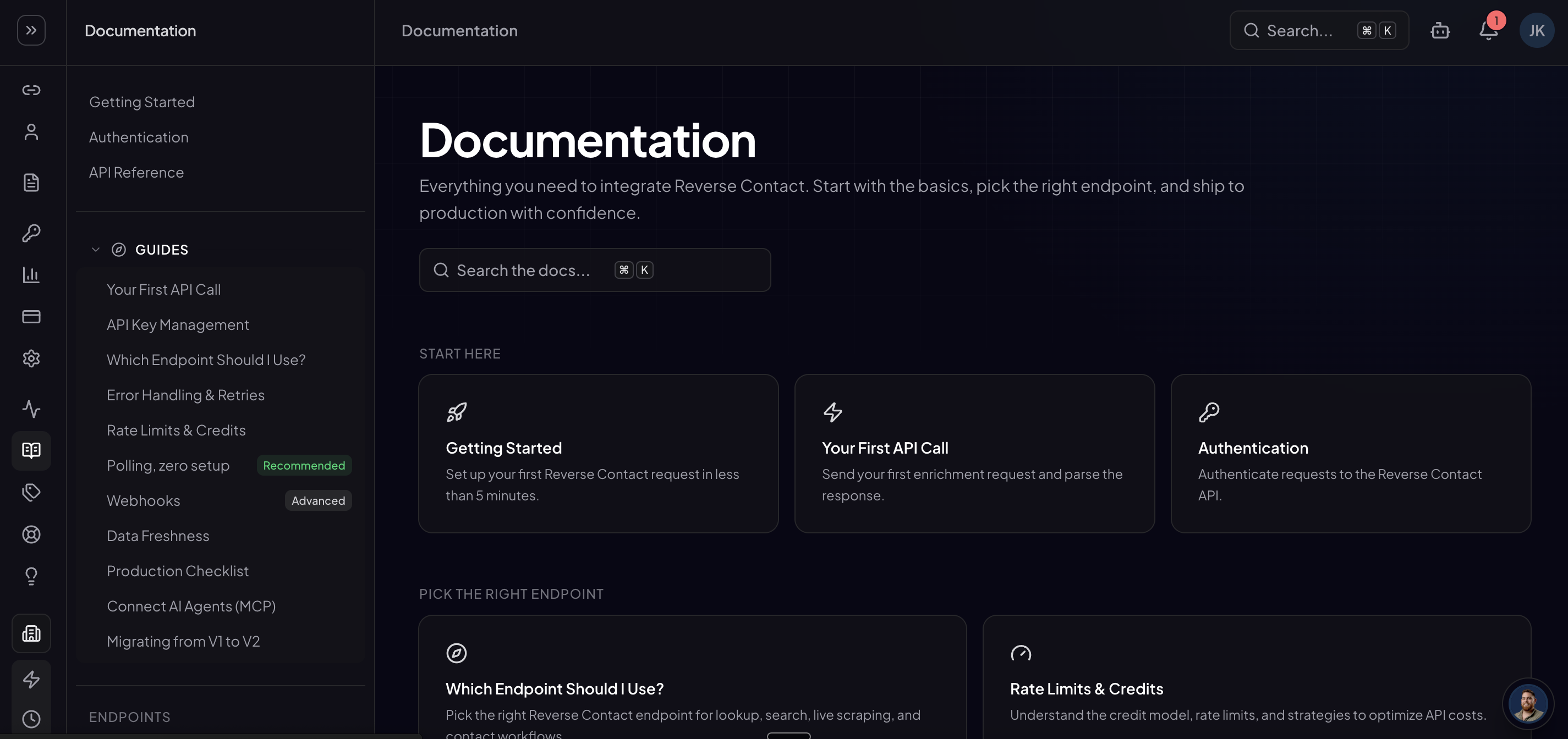Screen dimensions: 1568x739
Task: Select Getting Started in sidebar nav
Action: (x=142, y=102)
